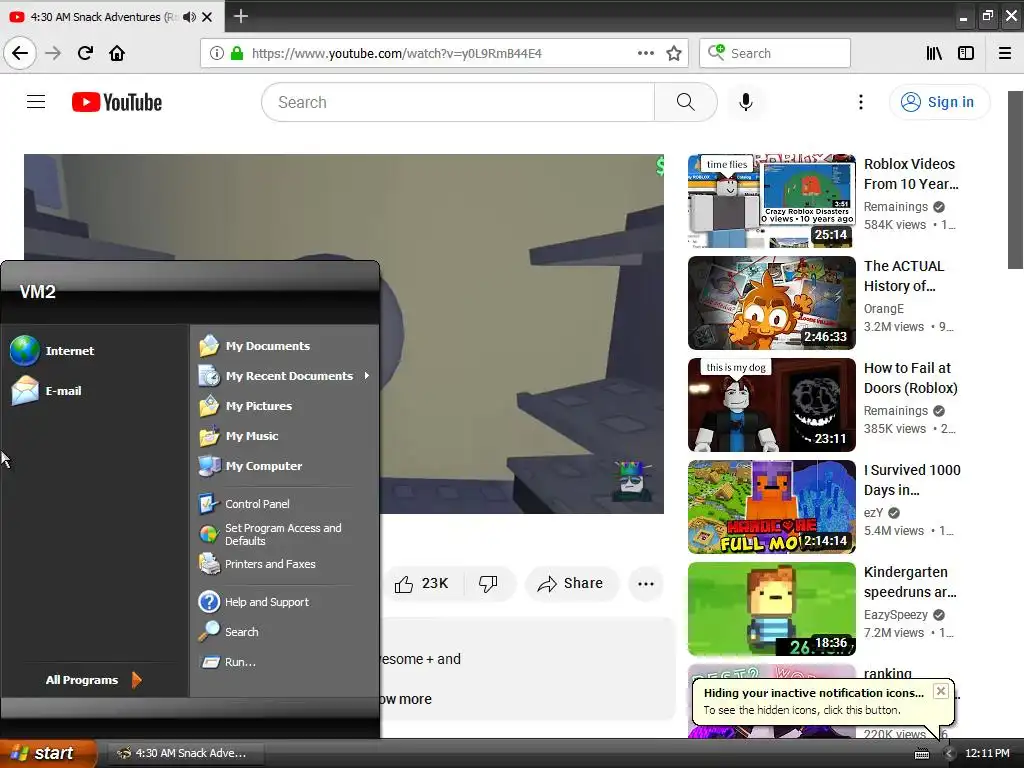
Task: Open a new browser tab
Action: click(x=240, y=16)
